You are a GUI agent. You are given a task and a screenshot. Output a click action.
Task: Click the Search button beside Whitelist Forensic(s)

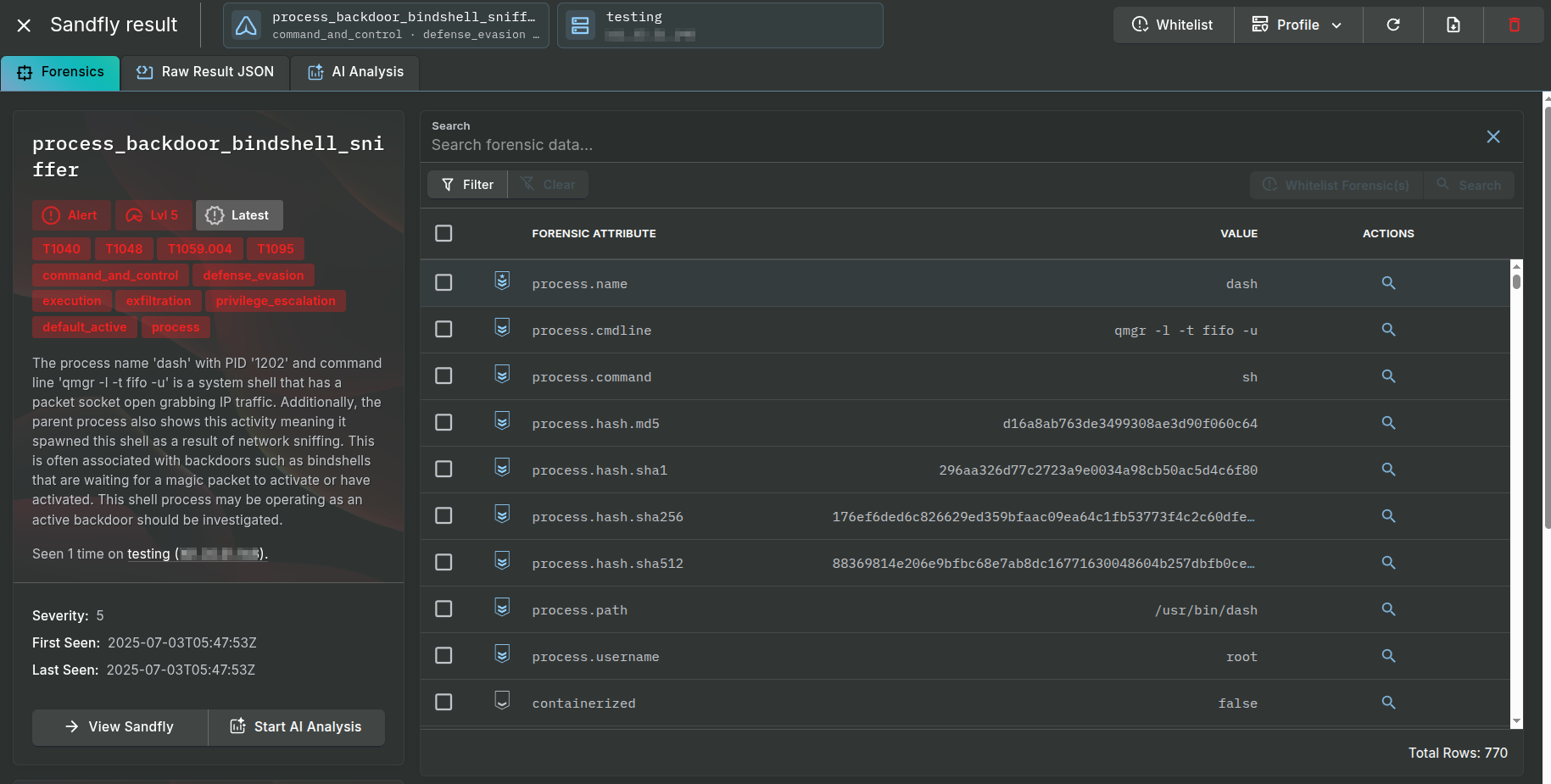1469,185
